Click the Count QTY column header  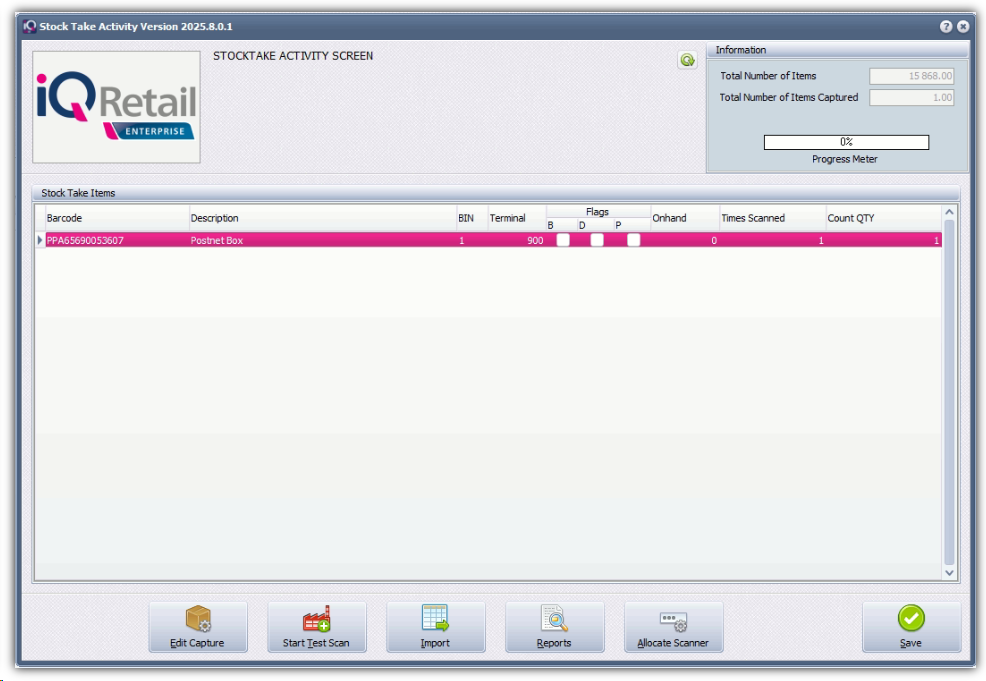click(883, 218)
